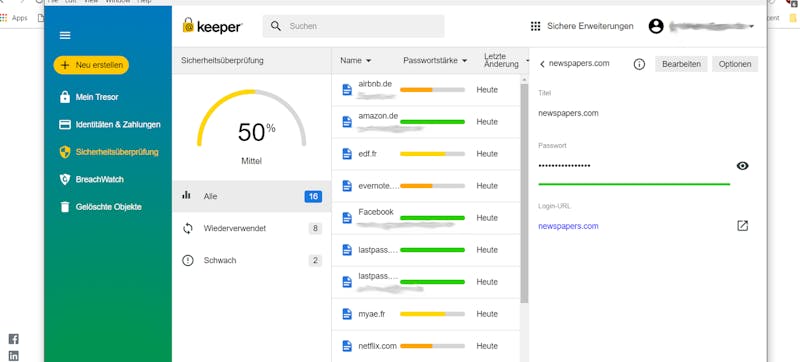Viewport: 800px width, 362px height.
Task: Select the myae.fr record name
Action: click(x=371, y=314)
